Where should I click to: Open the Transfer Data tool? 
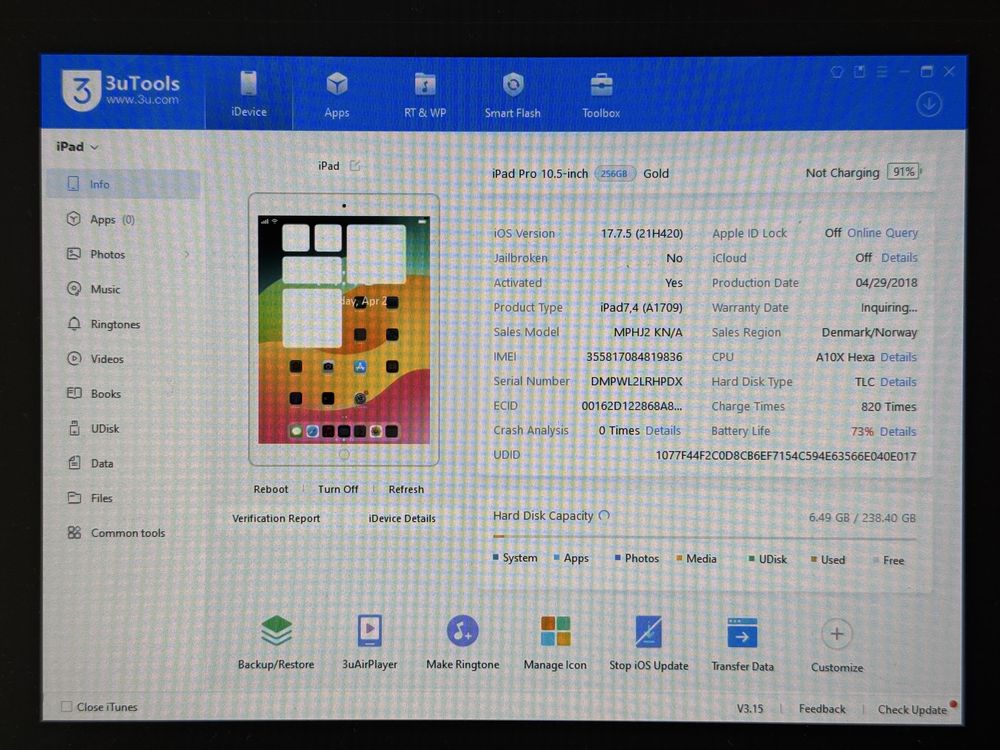click(742, 643)
